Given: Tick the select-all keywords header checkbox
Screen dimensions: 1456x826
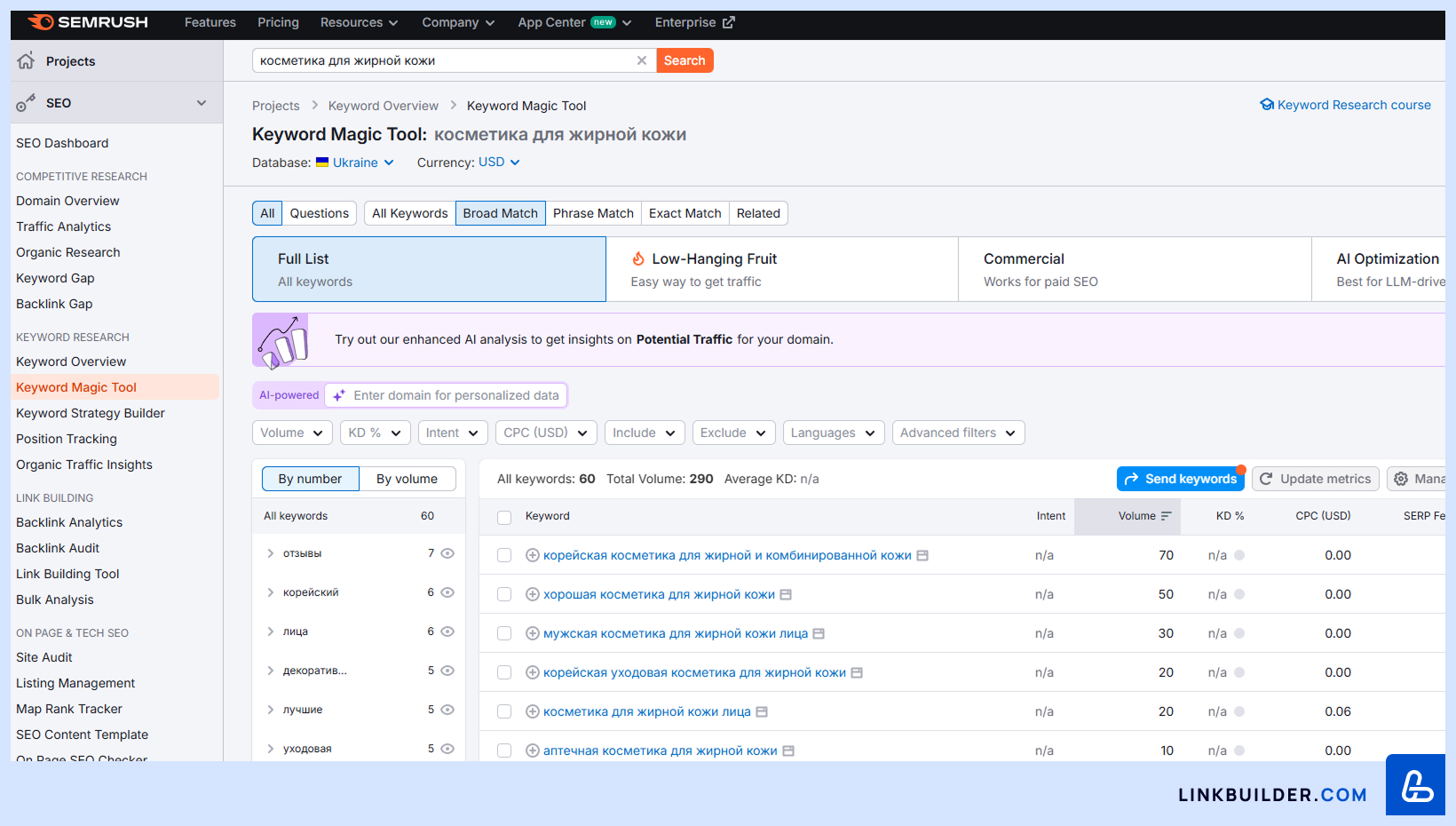Looking at the screenshot, I should [x=504, y=517].
